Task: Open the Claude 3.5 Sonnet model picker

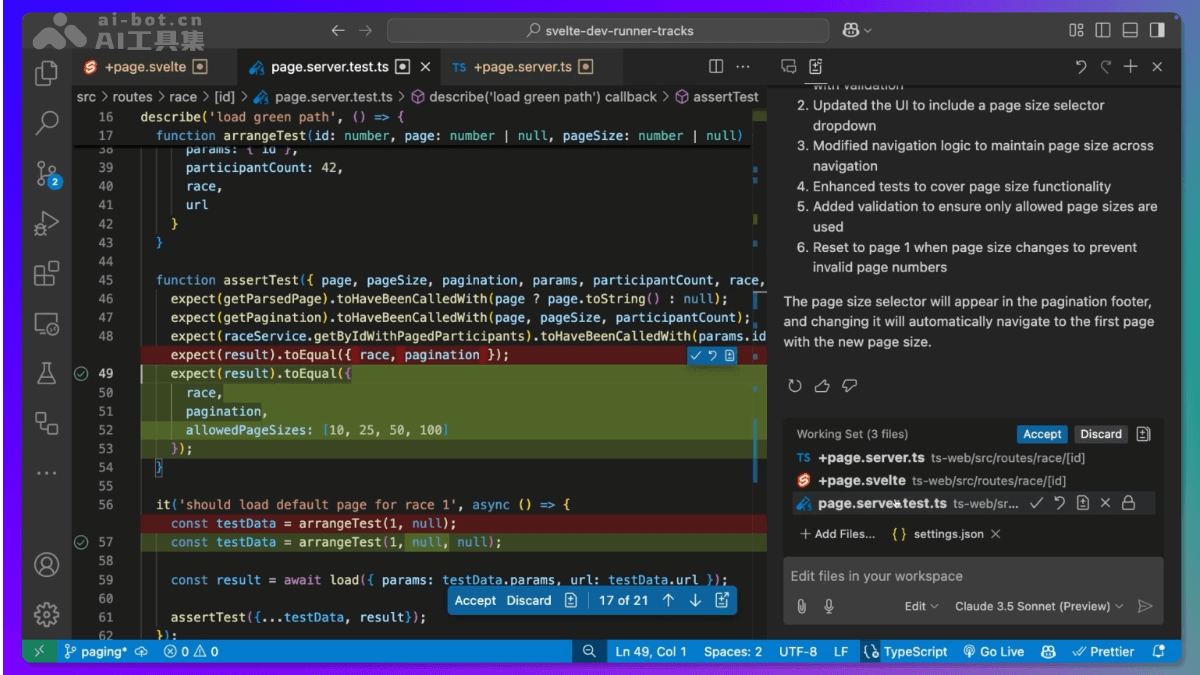Action: [x=1040, y=606]
